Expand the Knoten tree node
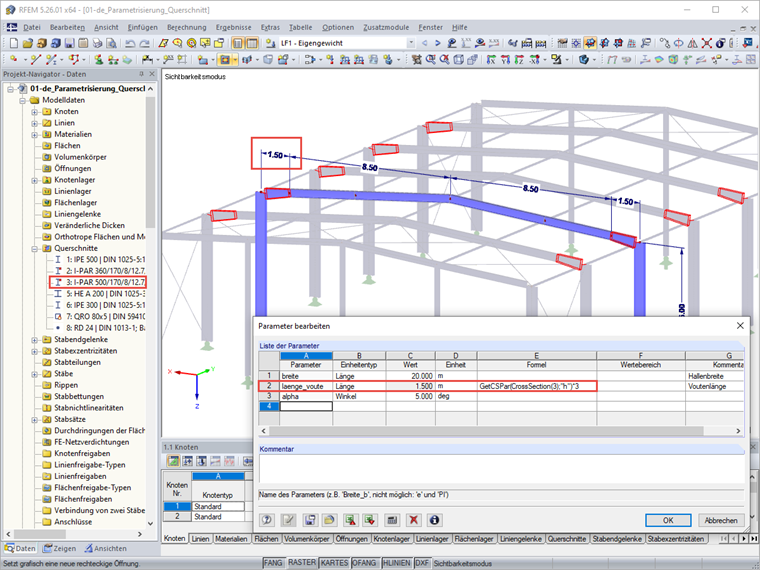Image resolution: width=760 pixels, height=570 pixels. [34, 111]
